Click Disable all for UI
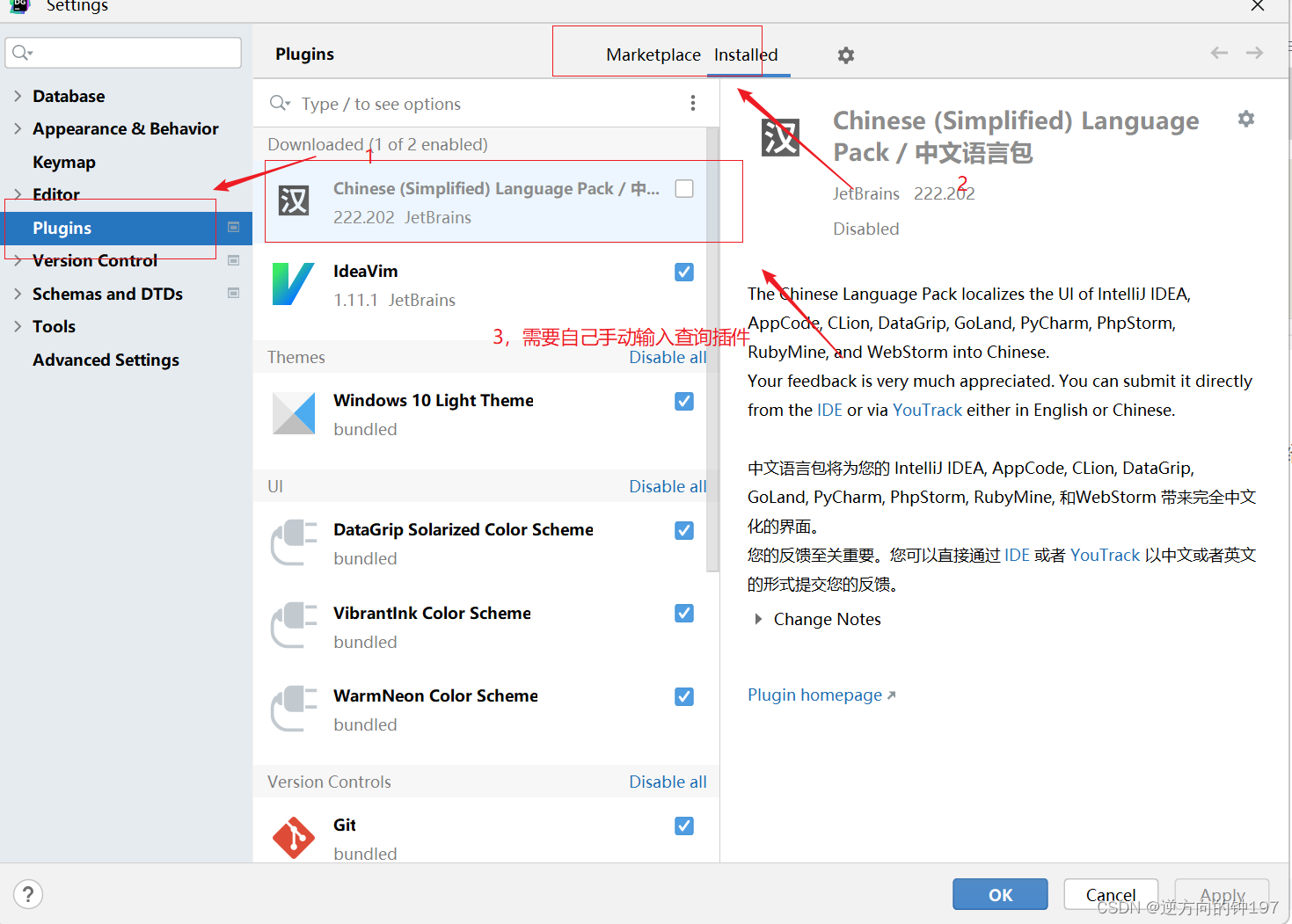This screenshot has height=924, width=1292. (x=668, y=486)
